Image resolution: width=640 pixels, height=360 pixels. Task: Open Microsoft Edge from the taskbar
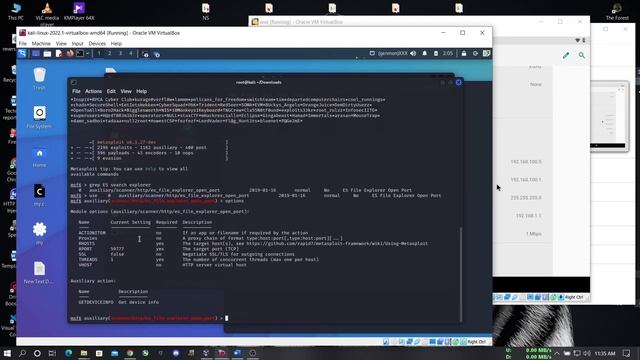coord(68,353)
